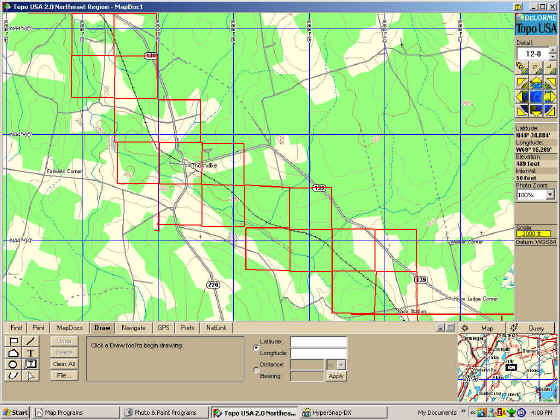The image size is (560, 420).
Task: Open the Print tab
Action: coord(39,328)
